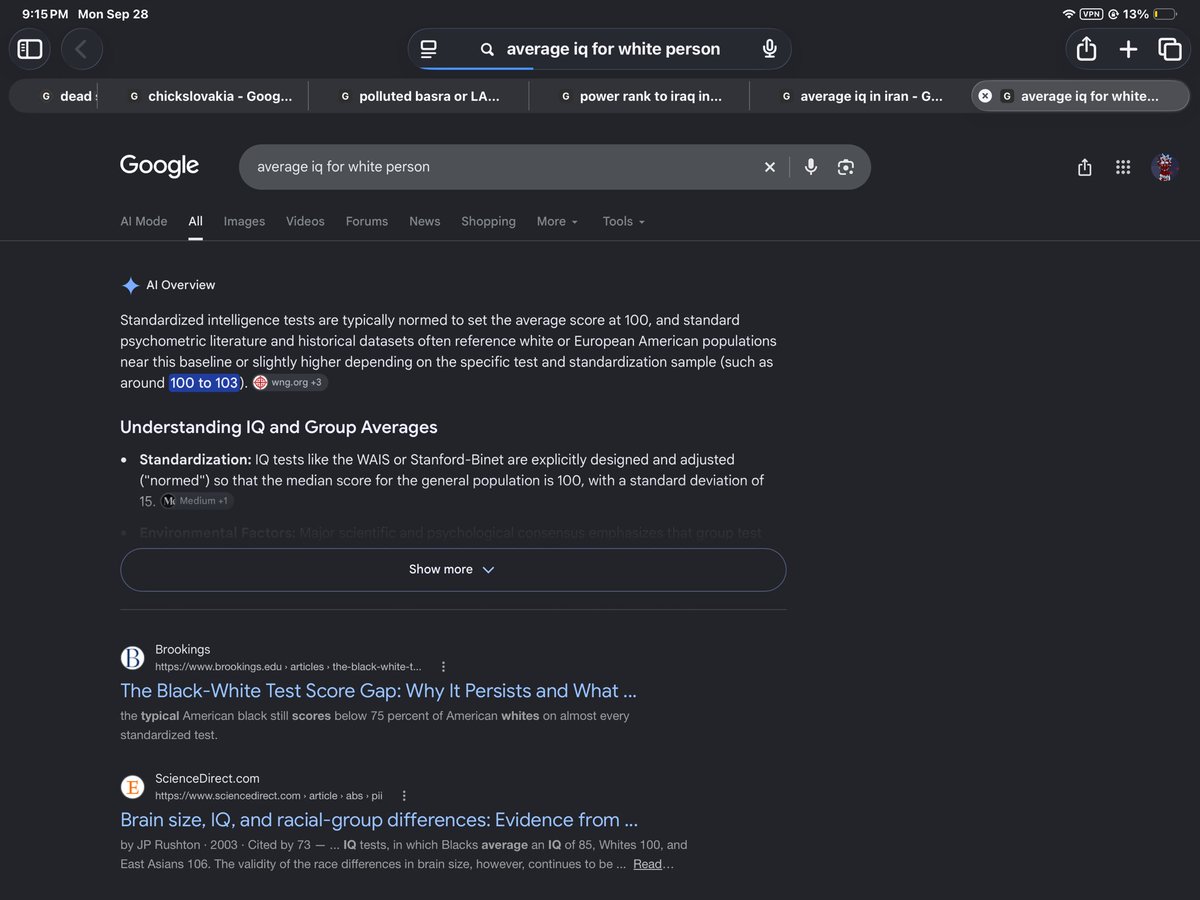The image size is (1200, 900).
Task: Open the Medium +1 source chip
Action: click(197, 500)
